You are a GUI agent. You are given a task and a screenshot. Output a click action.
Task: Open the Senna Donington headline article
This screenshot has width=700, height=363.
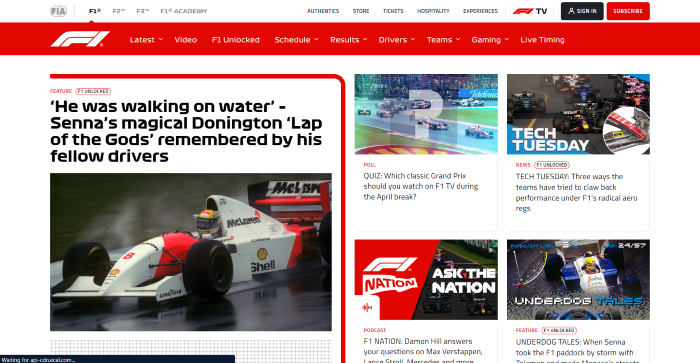pos(186,131)
